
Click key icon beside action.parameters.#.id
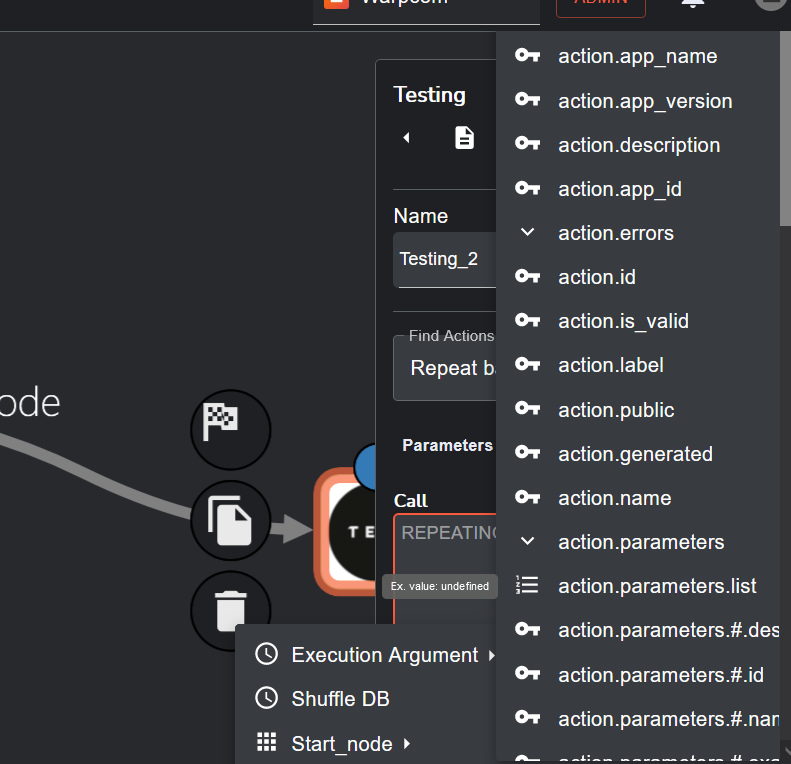point(527,674)
